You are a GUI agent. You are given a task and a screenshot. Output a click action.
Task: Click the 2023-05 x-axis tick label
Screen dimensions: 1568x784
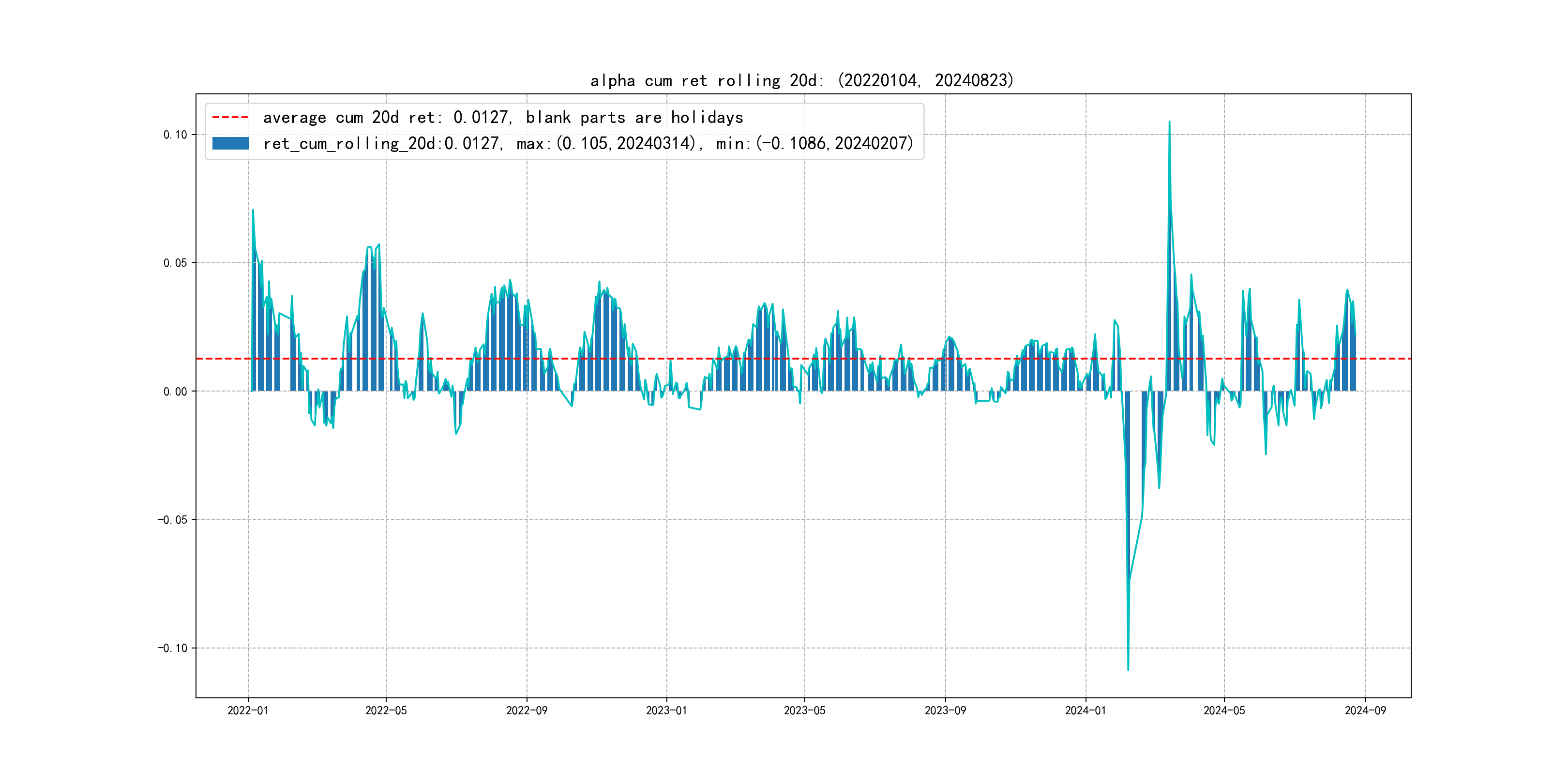click(804, 710)
